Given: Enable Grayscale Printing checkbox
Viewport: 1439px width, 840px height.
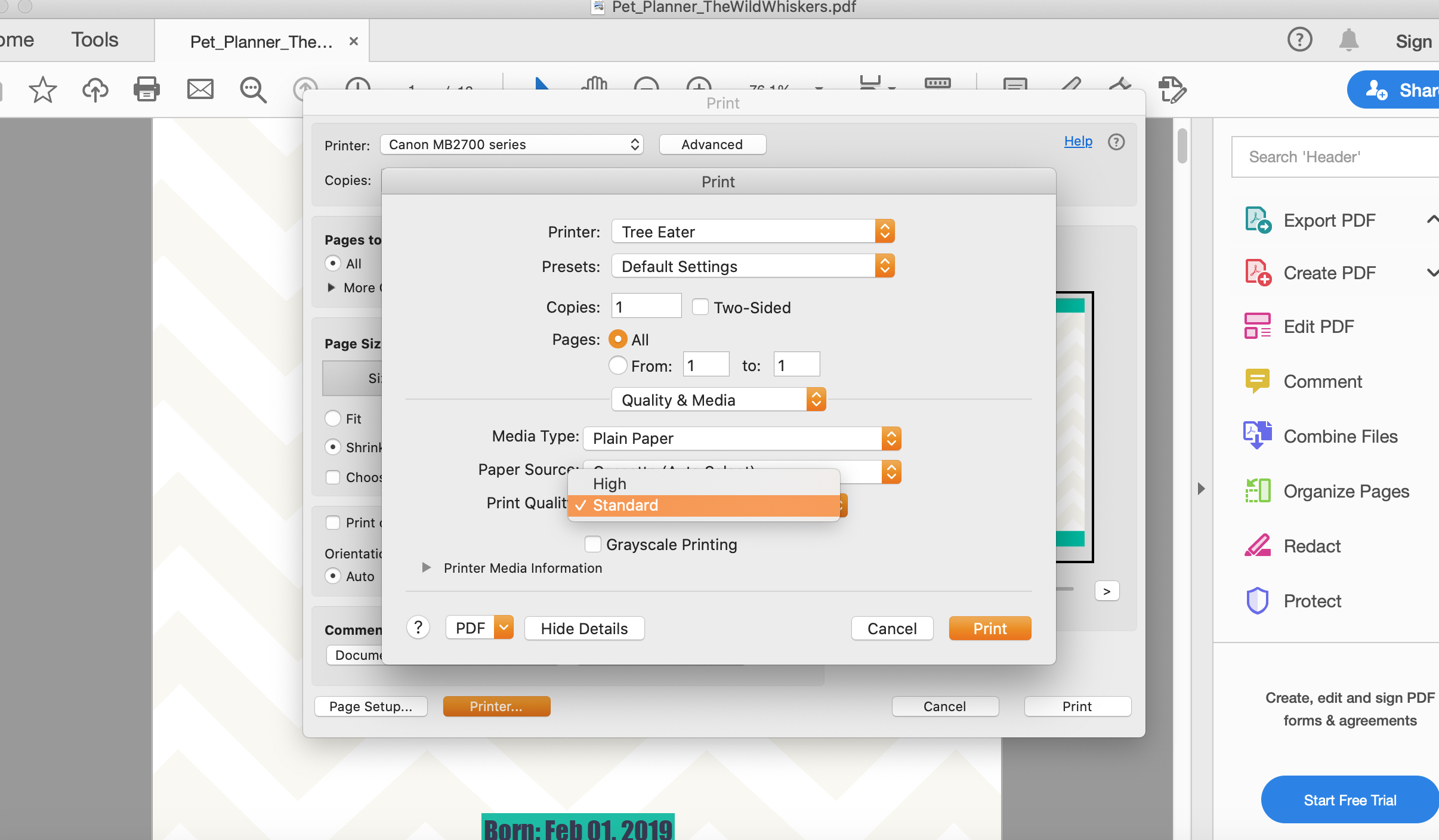Looking at the screenshot, I should tap(592, 544).
